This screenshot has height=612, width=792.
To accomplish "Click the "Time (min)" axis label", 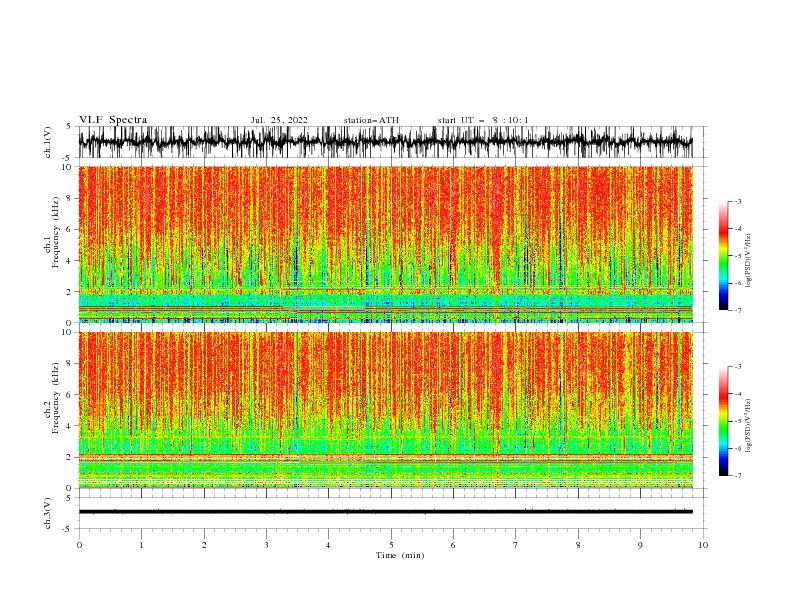I will click(400, 555).
